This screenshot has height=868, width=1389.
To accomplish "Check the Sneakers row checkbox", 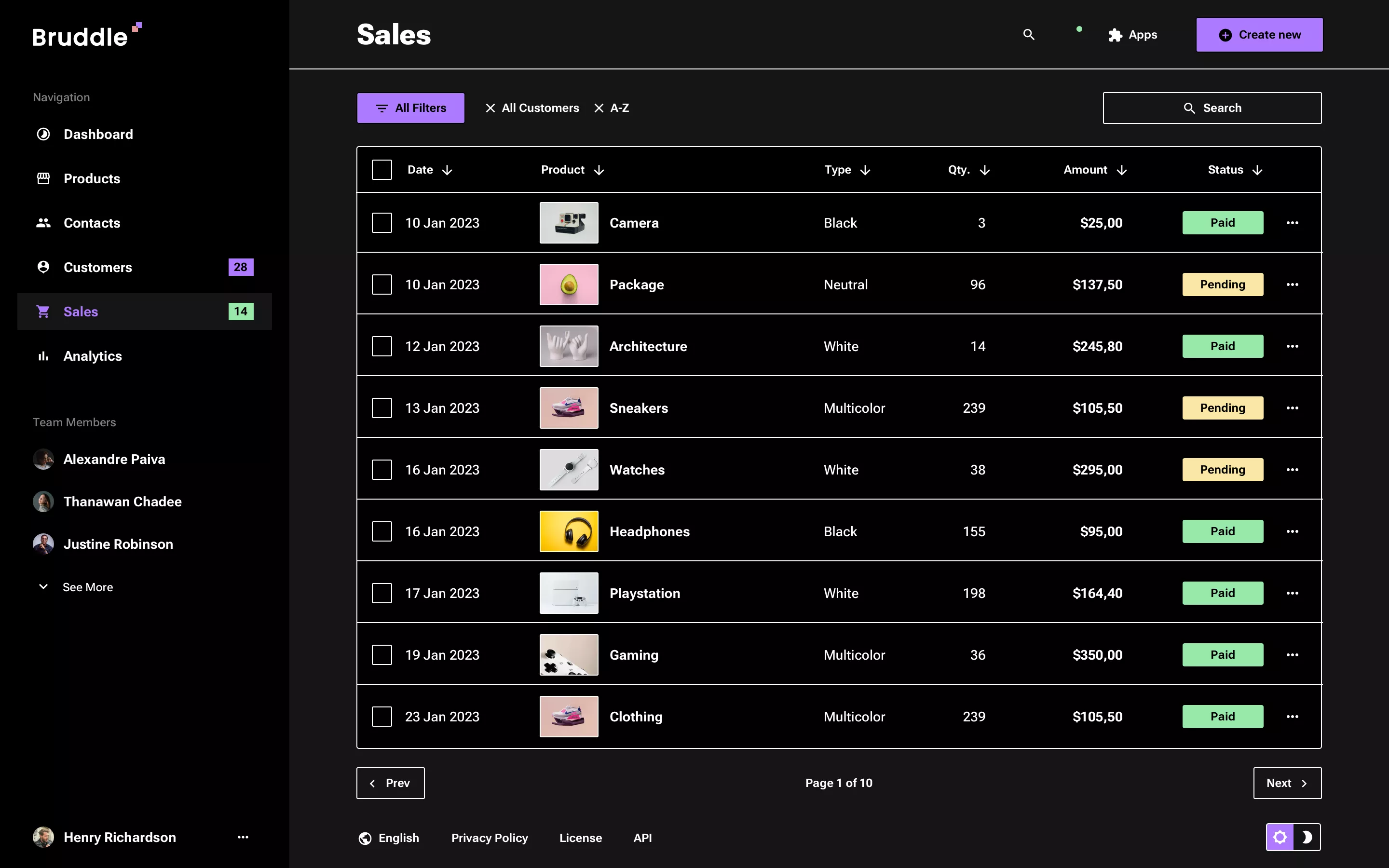I will (381, 407).
